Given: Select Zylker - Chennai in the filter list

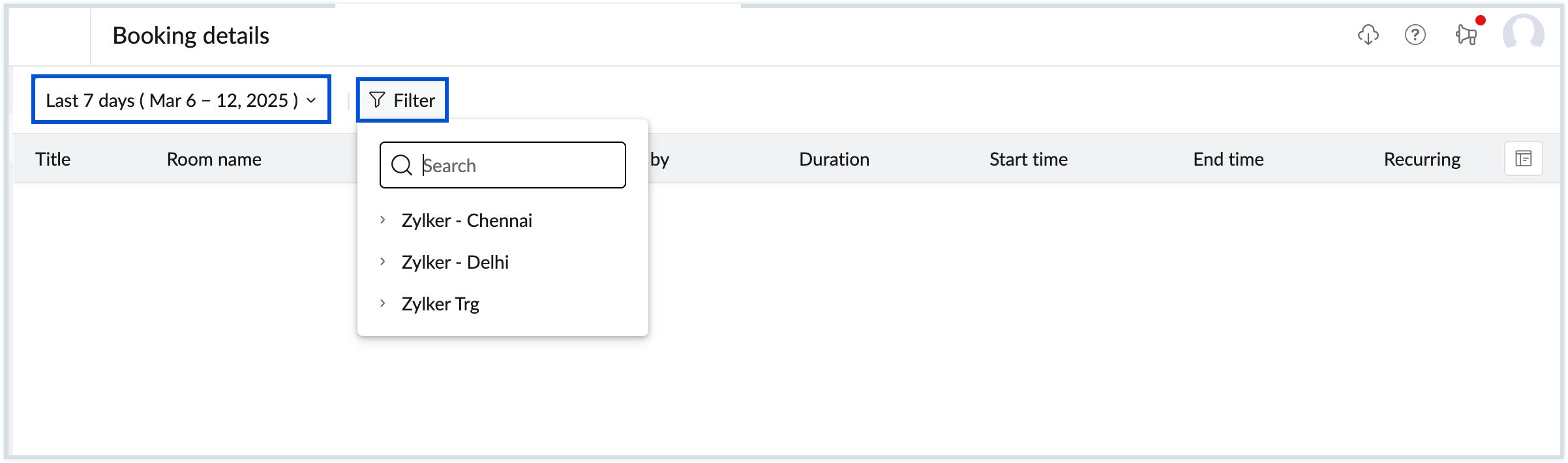Looking at the screenshot, I should click(x=466, y=220).
